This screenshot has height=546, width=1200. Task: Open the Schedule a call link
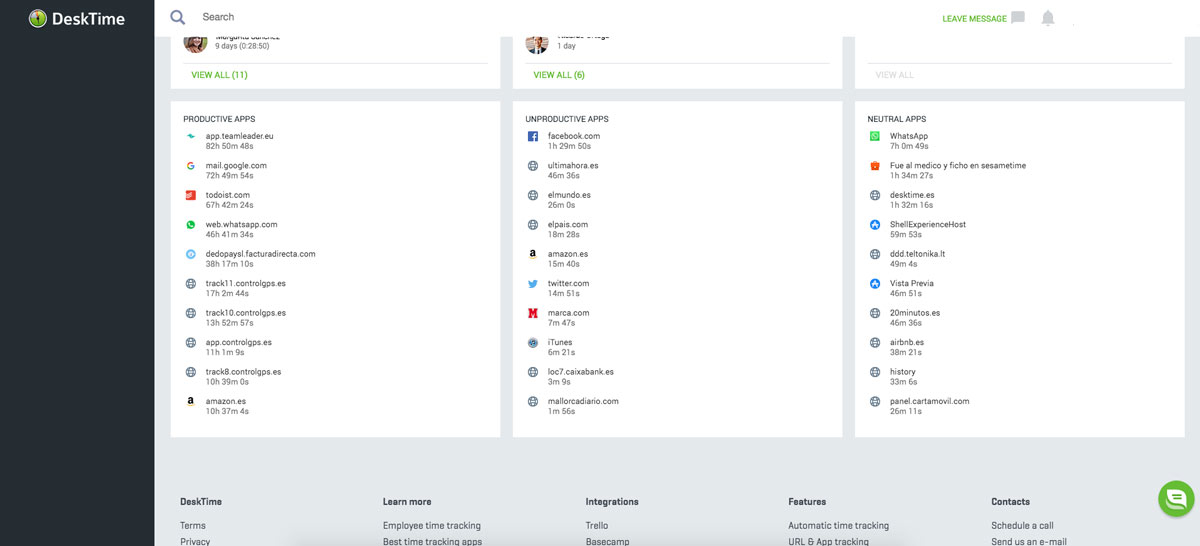1022,526
